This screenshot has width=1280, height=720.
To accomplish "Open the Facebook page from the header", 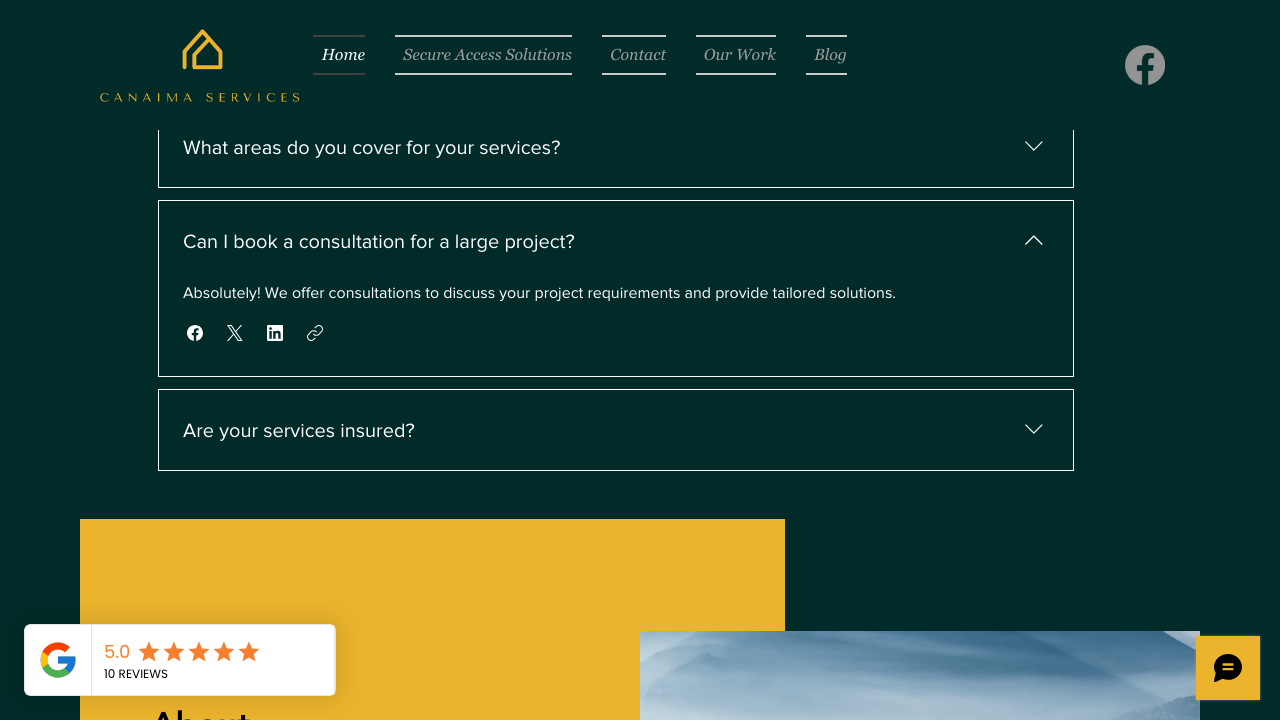I will (1144, 64).
